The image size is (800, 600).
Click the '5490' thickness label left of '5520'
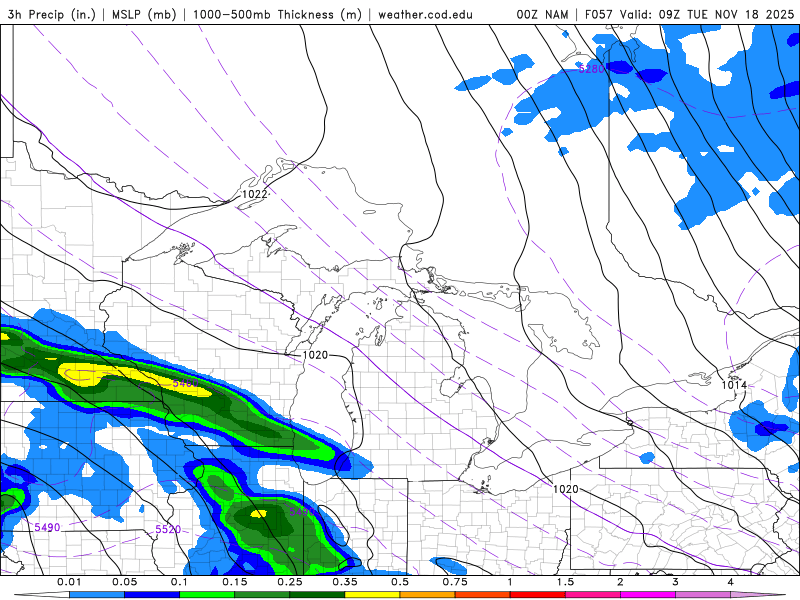47,527
